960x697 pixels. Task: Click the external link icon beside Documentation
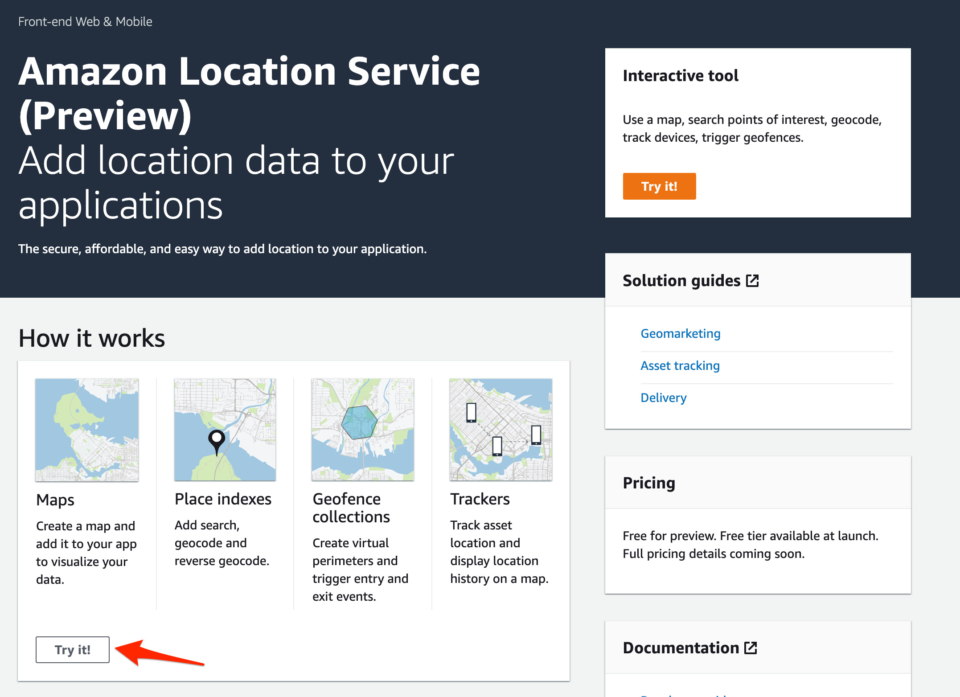coord(749,647)
